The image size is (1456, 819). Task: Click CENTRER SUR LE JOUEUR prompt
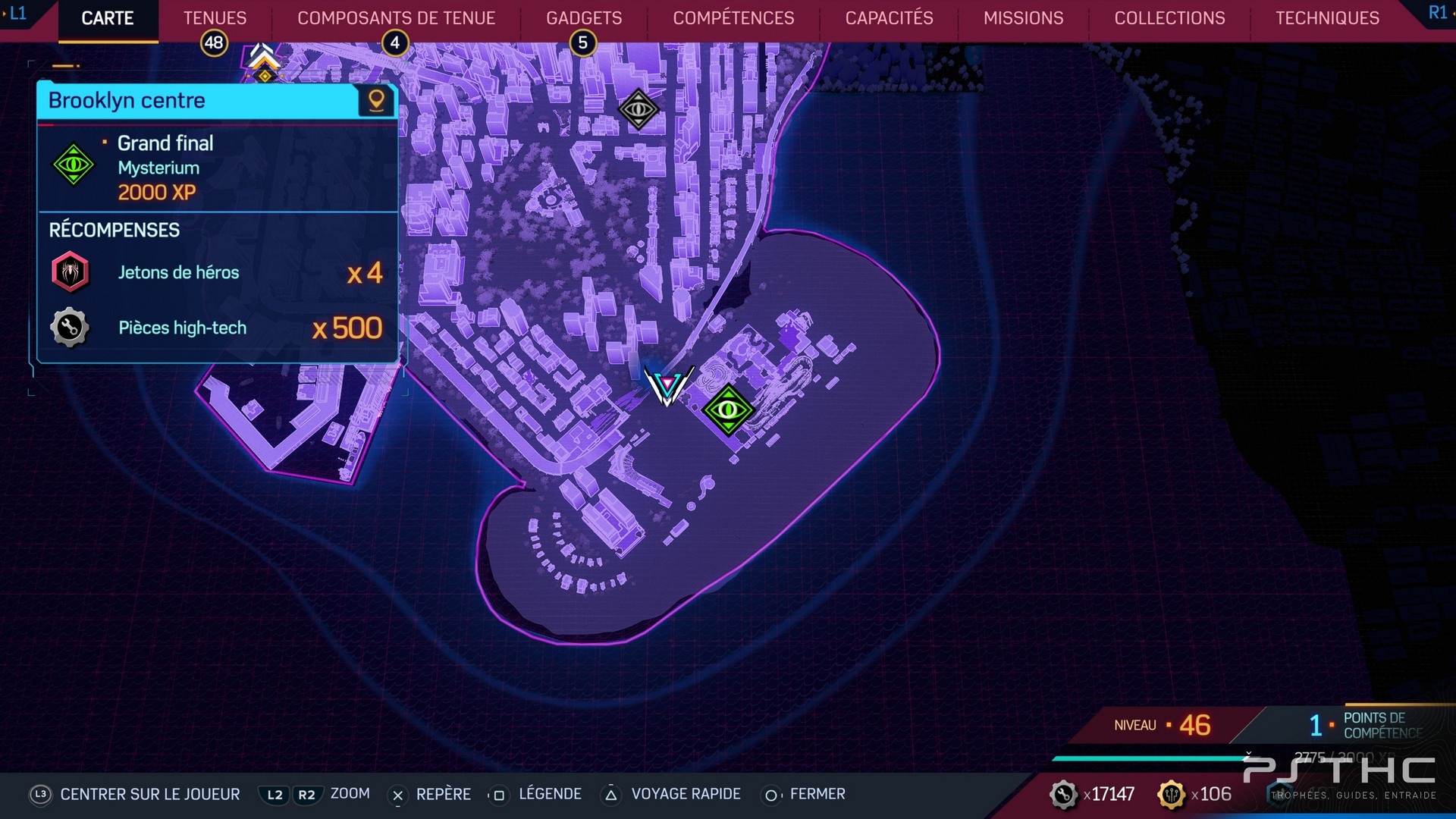150,794
